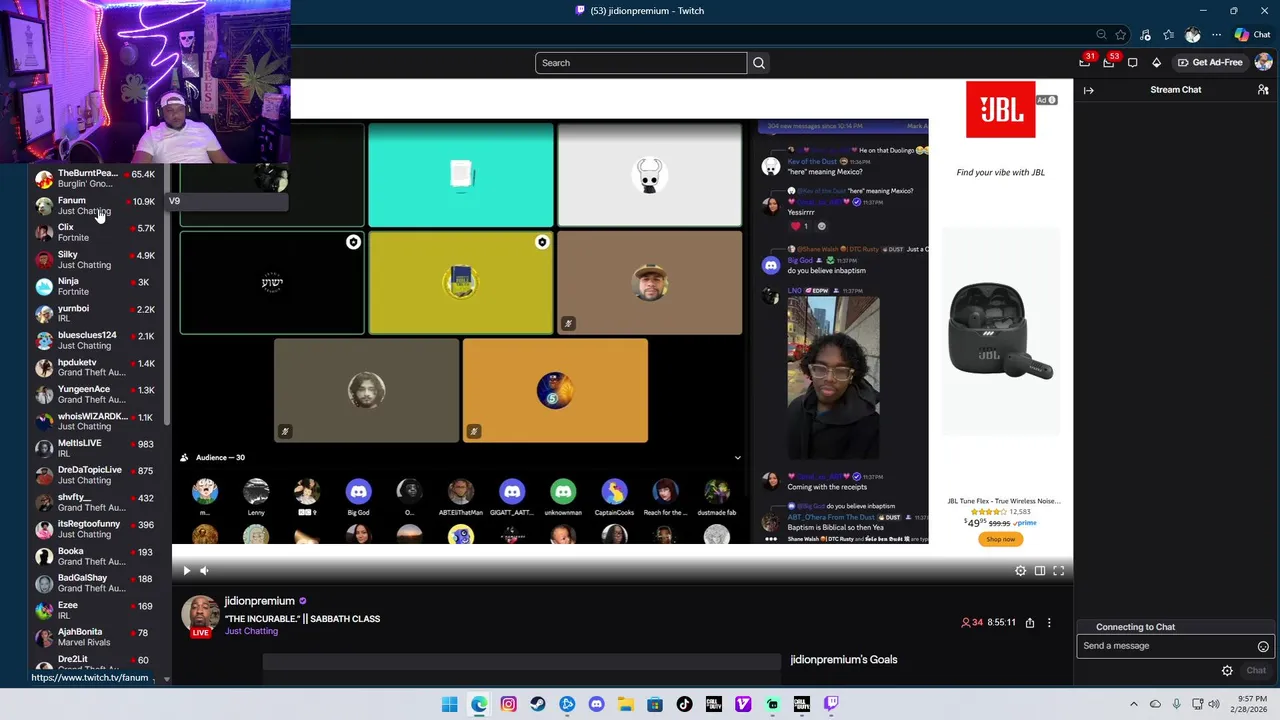The width and height of the screenshot is (1280, 720).
Task: Open the Silky Just Chatting channel
Action: 98,260
